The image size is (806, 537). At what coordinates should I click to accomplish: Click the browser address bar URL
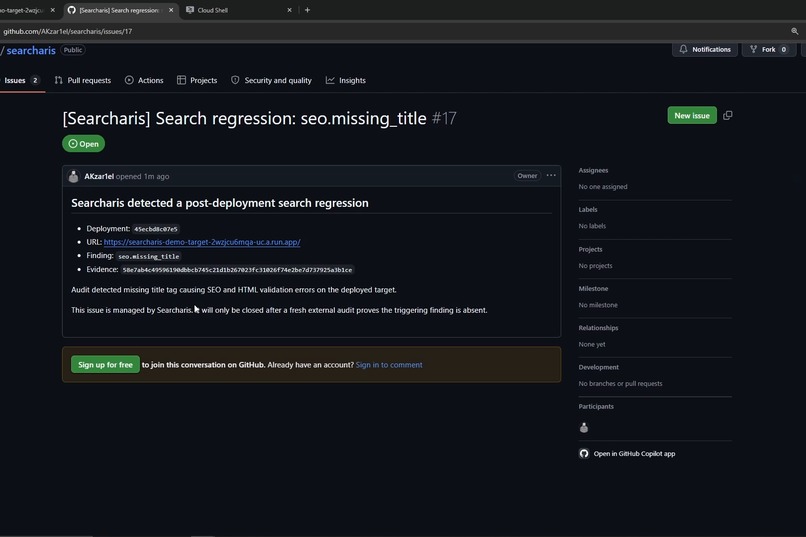[67, 31]
